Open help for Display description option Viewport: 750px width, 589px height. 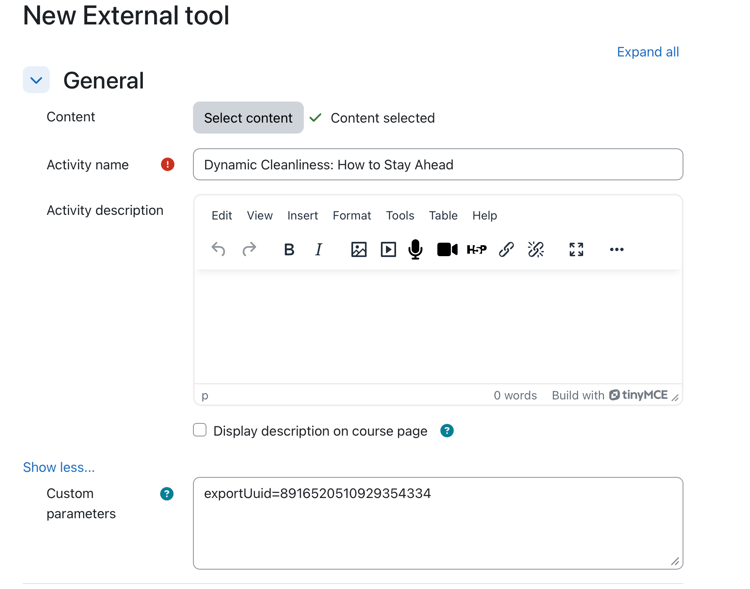pos(447,431)
